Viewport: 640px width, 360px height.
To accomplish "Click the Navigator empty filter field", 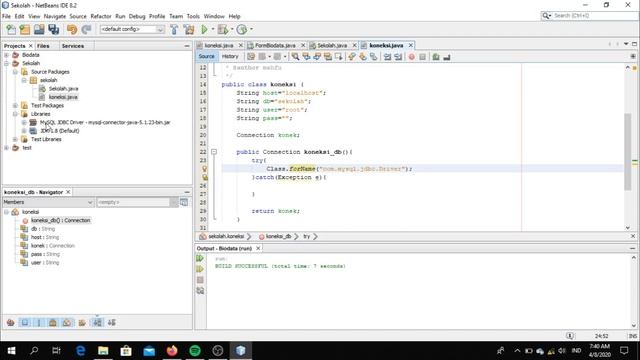I will [133, 202].
